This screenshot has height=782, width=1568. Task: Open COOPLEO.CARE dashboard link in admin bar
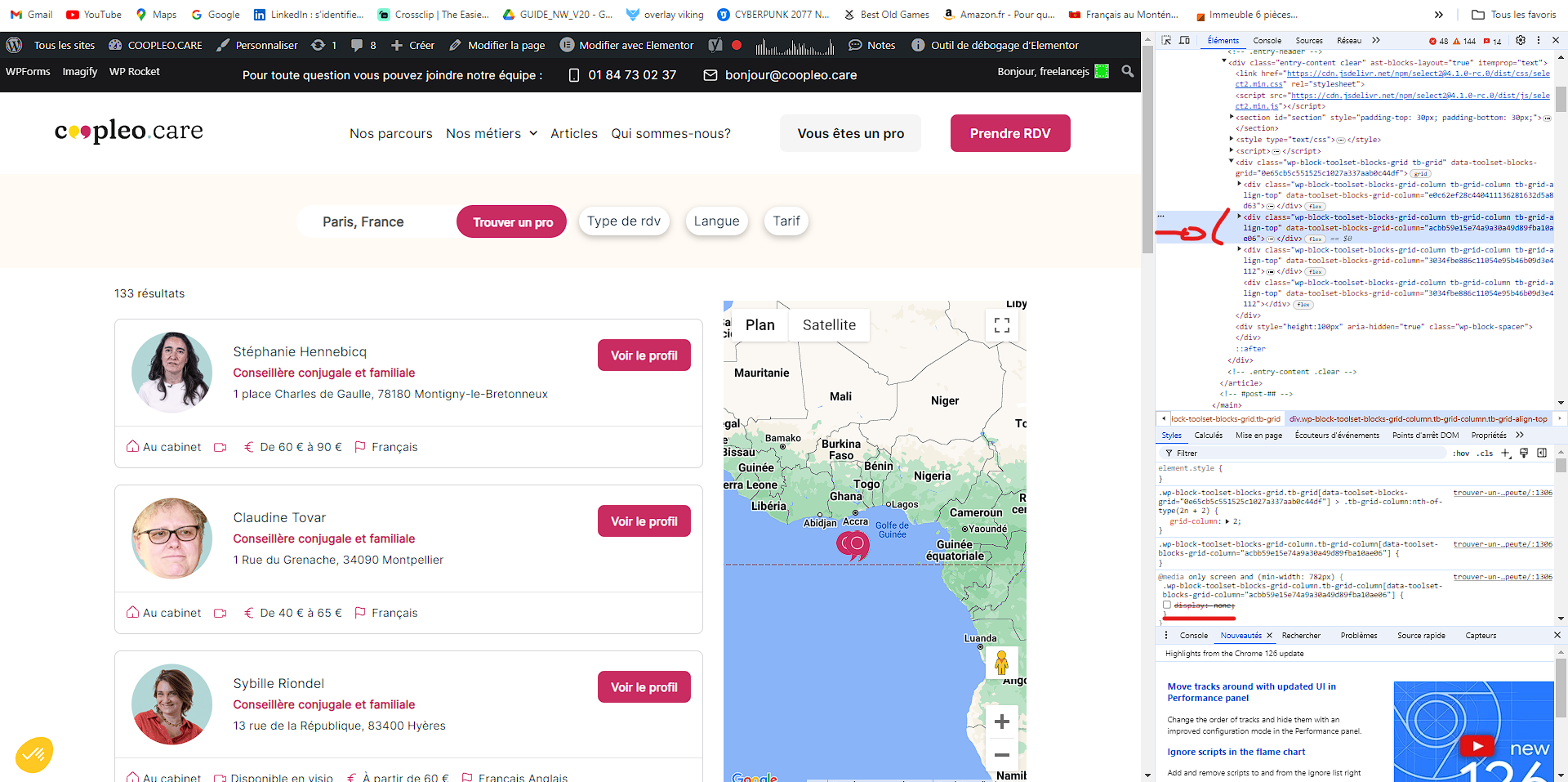[x=155, y=45]
